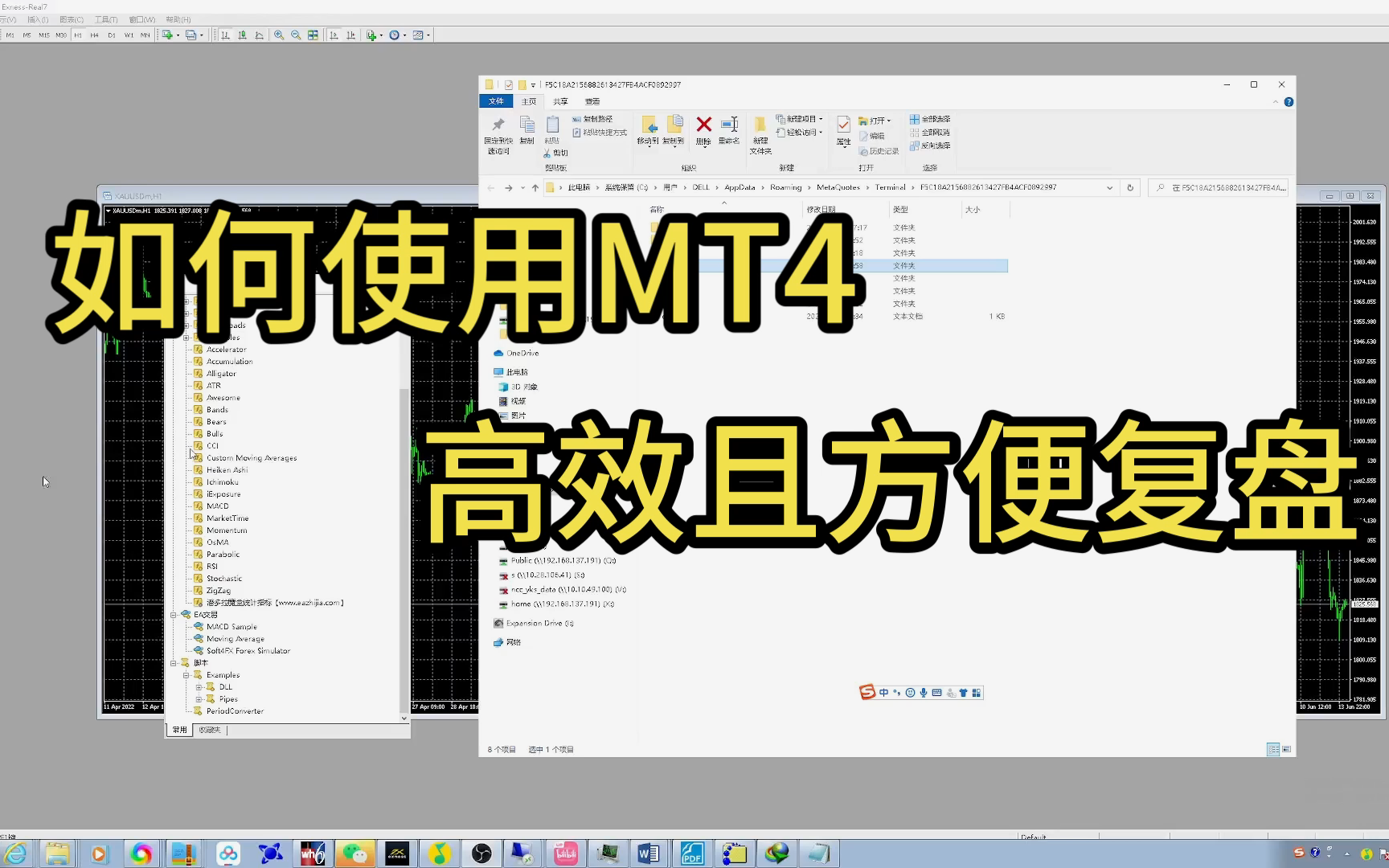
Task: Open the MT4 profiles icon
Action: (x=191, y=35)
